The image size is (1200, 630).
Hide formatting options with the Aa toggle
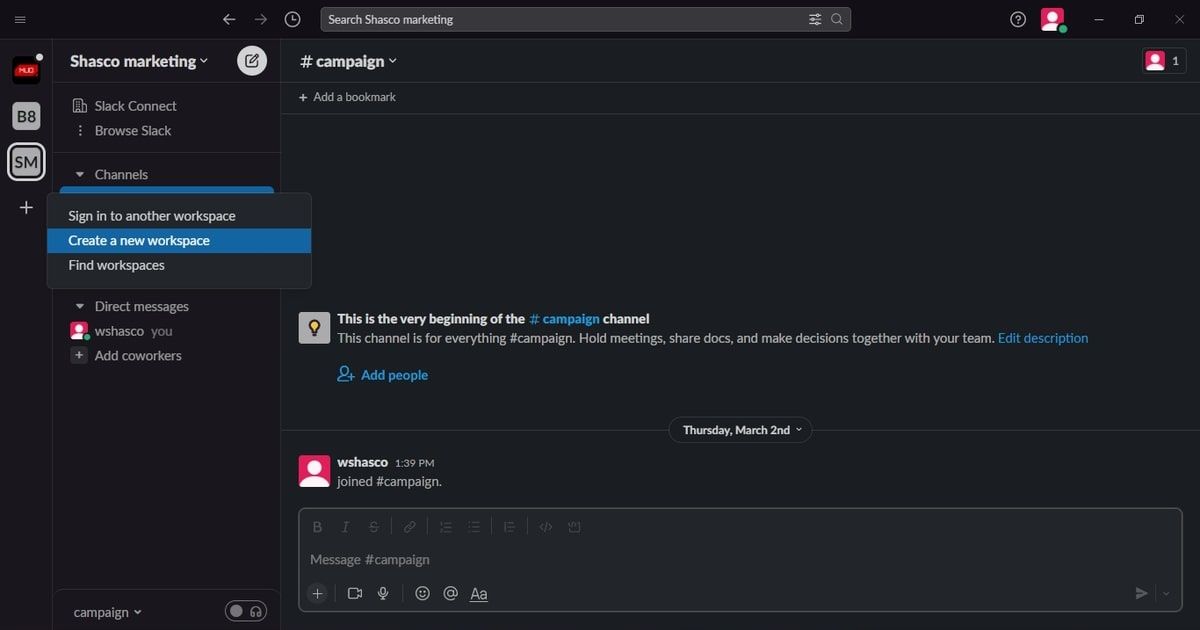point(478,593)
